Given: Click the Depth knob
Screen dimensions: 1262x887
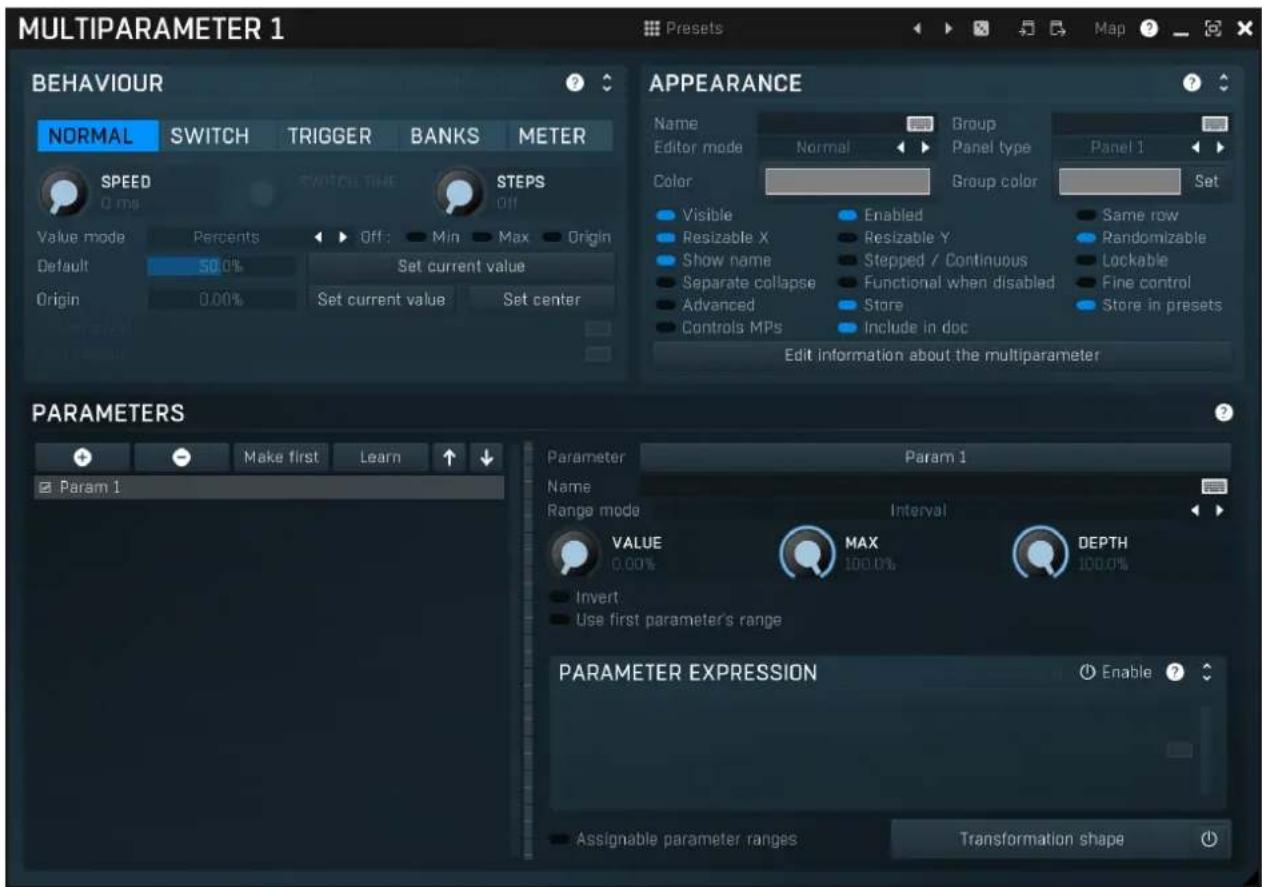Looking at the screenshot, I should (1040, 553).
